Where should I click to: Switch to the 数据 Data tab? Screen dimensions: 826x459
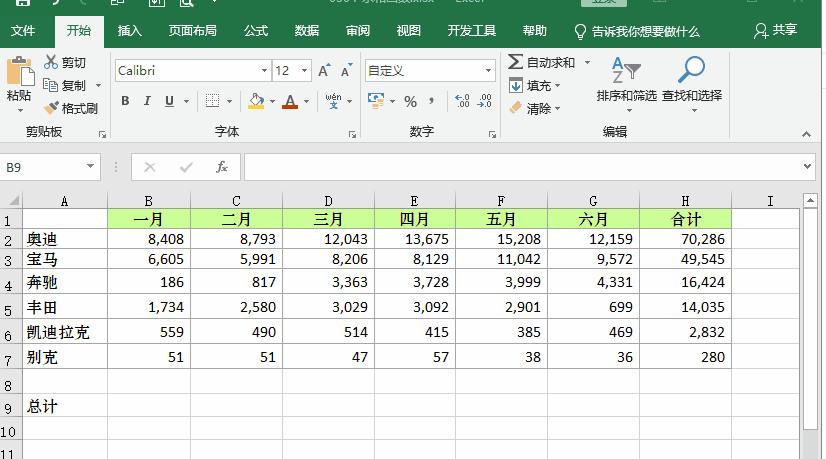(x=307, y=31)
